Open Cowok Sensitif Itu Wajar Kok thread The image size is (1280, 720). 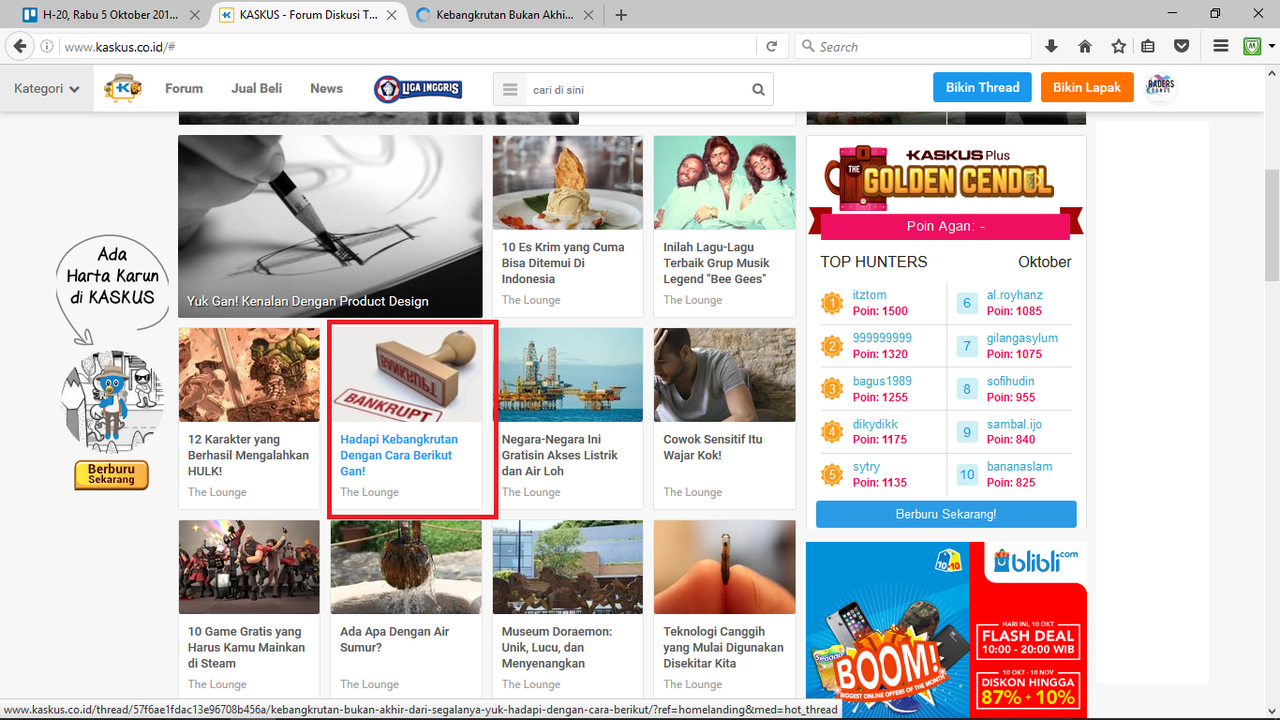tap(713, 447)
